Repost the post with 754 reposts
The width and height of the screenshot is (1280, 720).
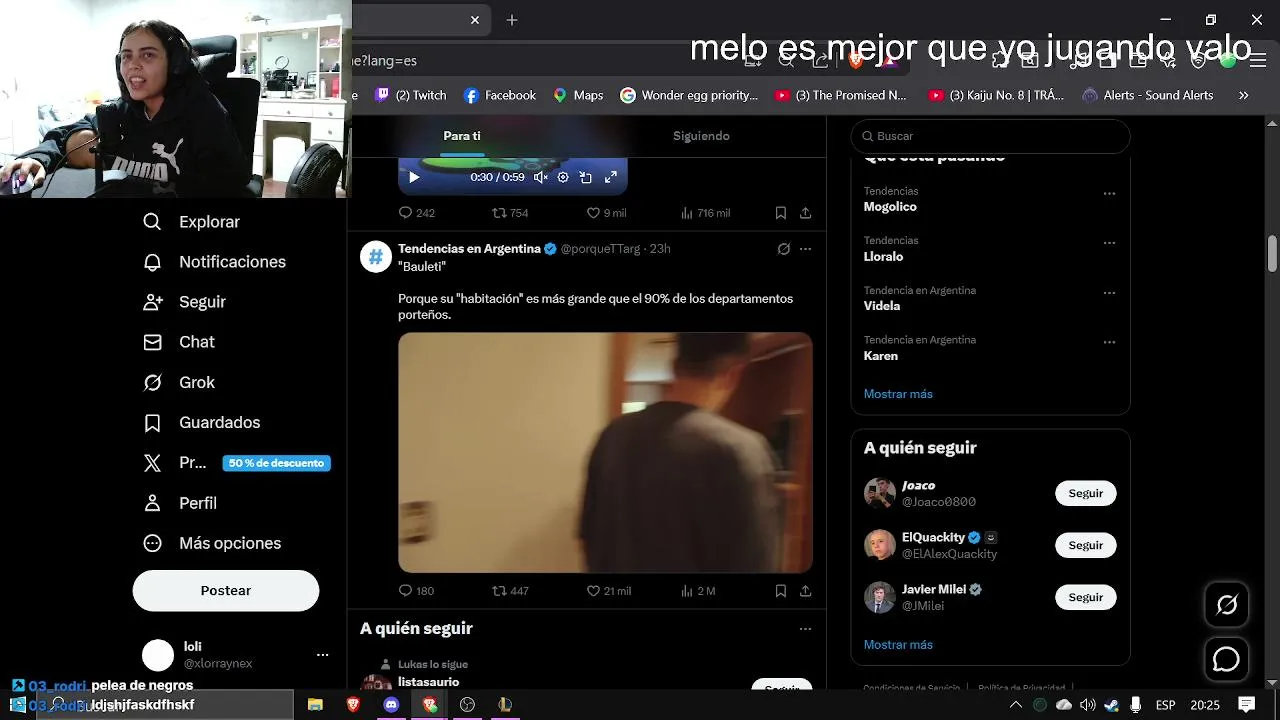point(510,213)
